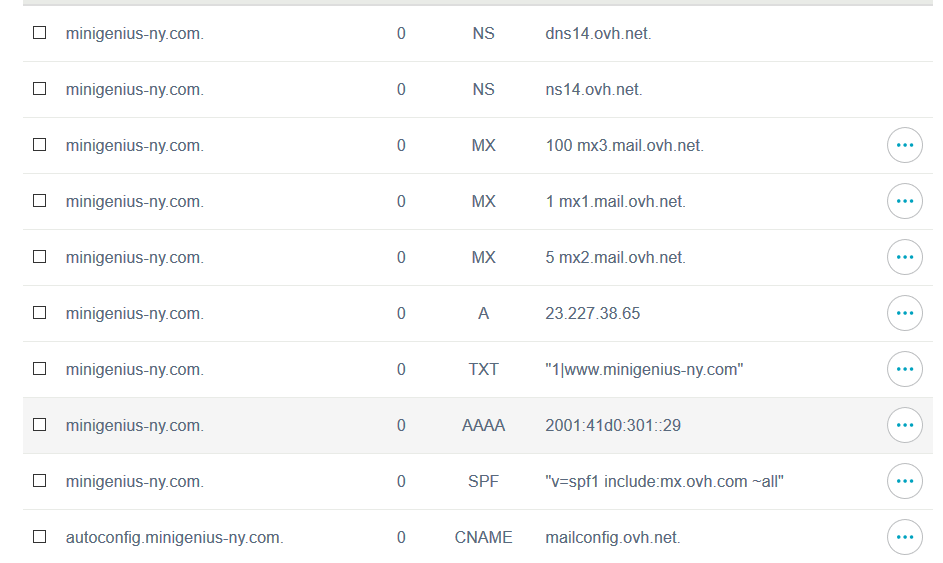This screenshot has width=943, height=563.
Task: Tick the checkbox for the TXT record
Action: click(x=40, y=369)
